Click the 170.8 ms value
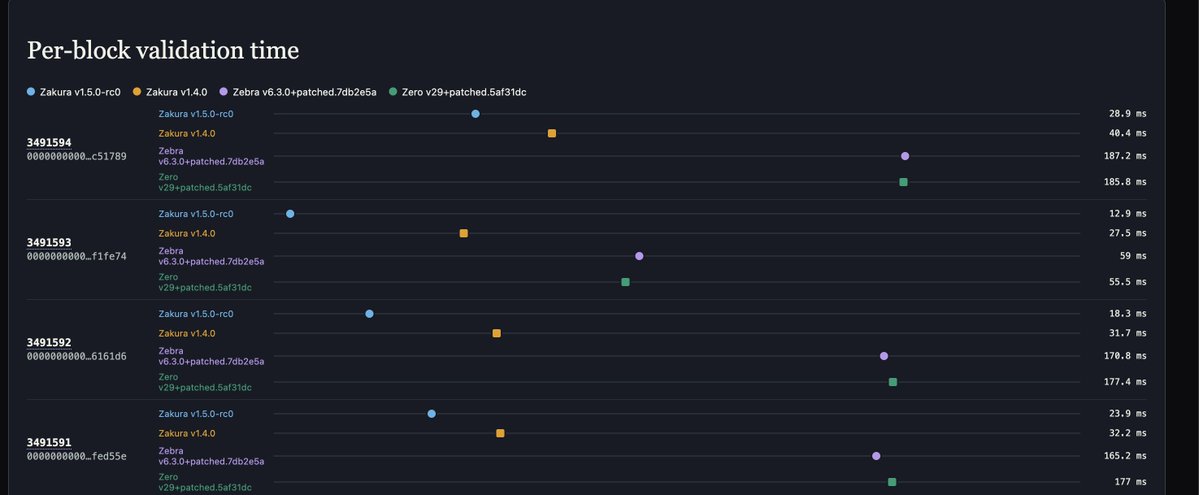This screenshot has height=495, width=1199. (1125, 357)
